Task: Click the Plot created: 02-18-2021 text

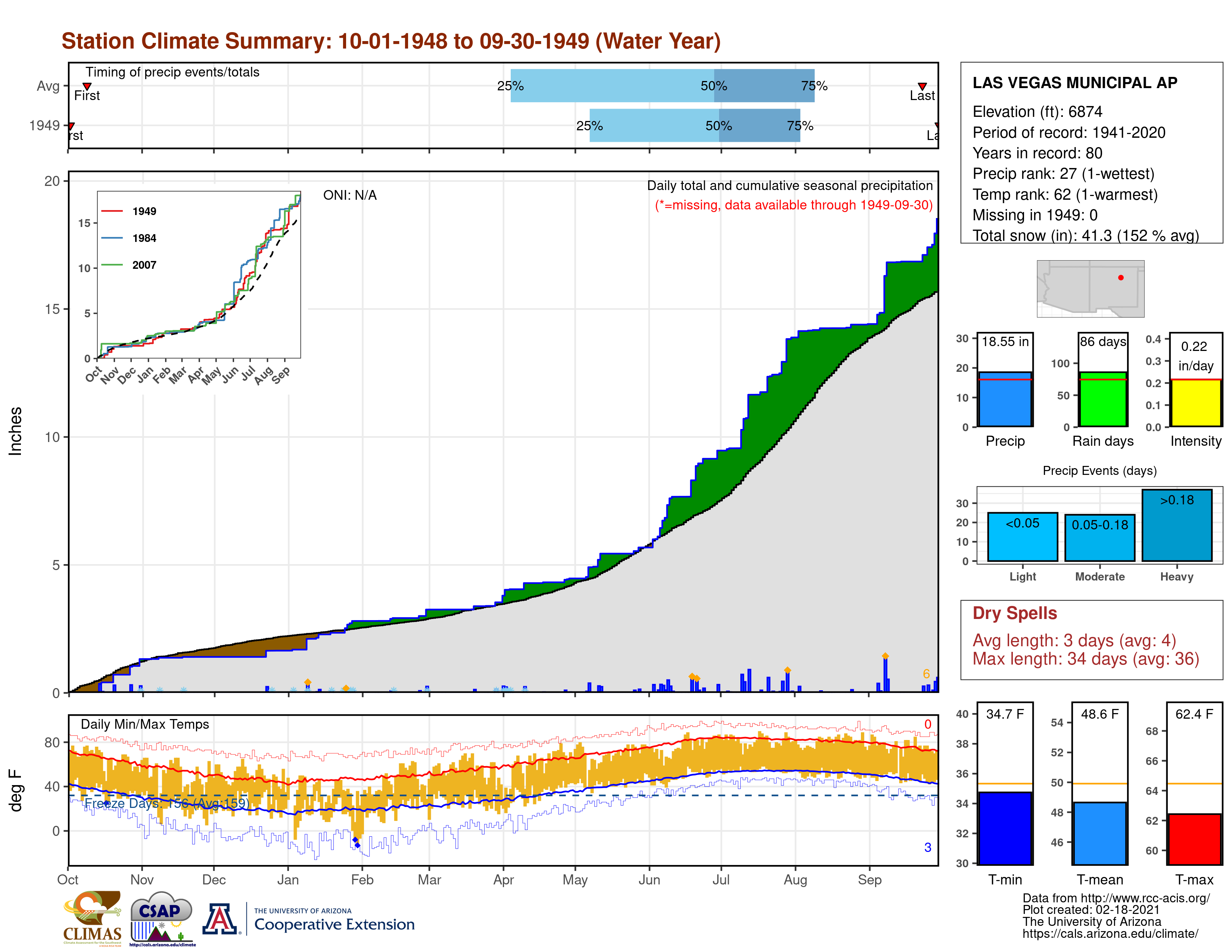Action: pos(1091,910)
